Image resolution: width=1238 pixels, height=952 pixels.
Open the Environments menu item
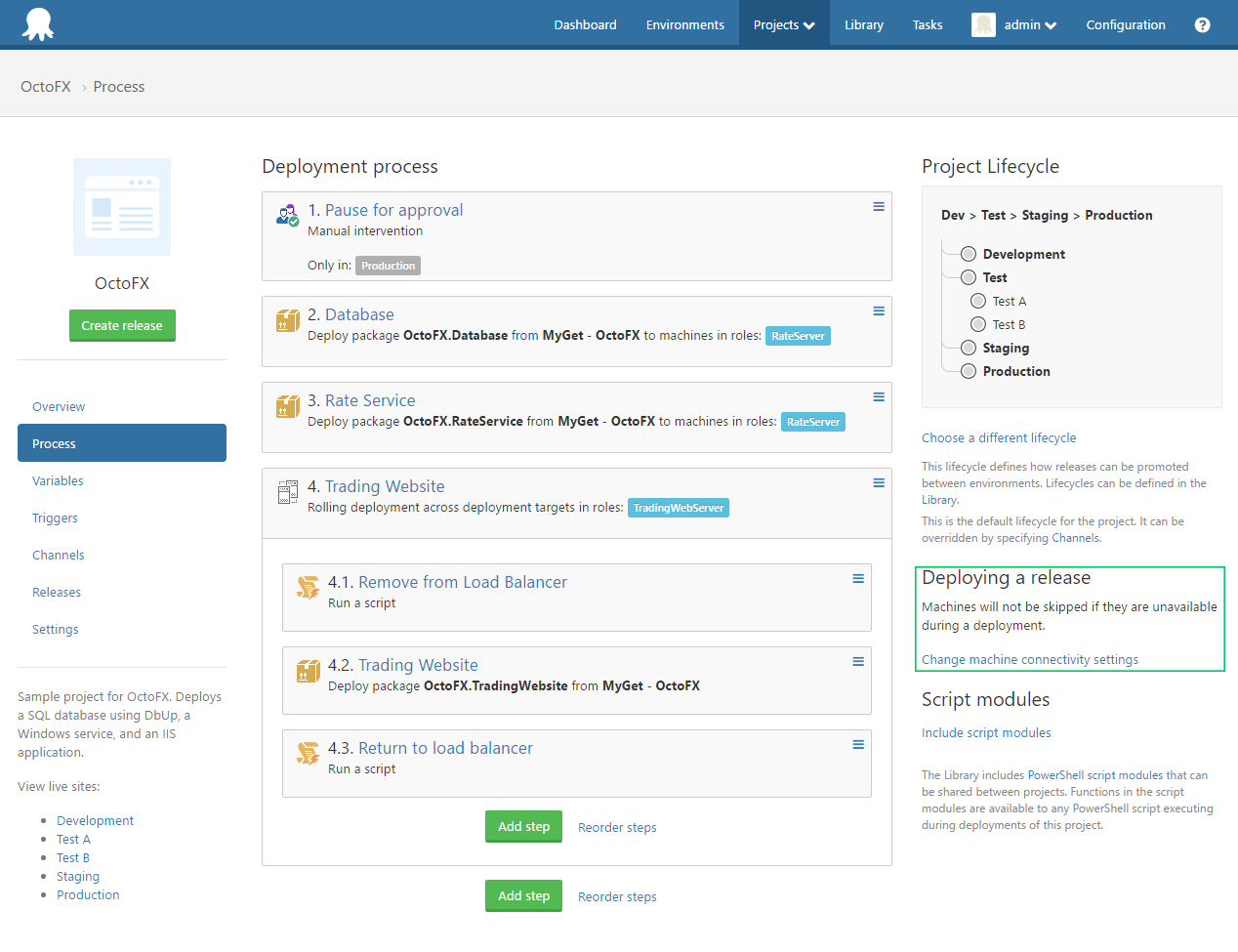coord(684,23)
